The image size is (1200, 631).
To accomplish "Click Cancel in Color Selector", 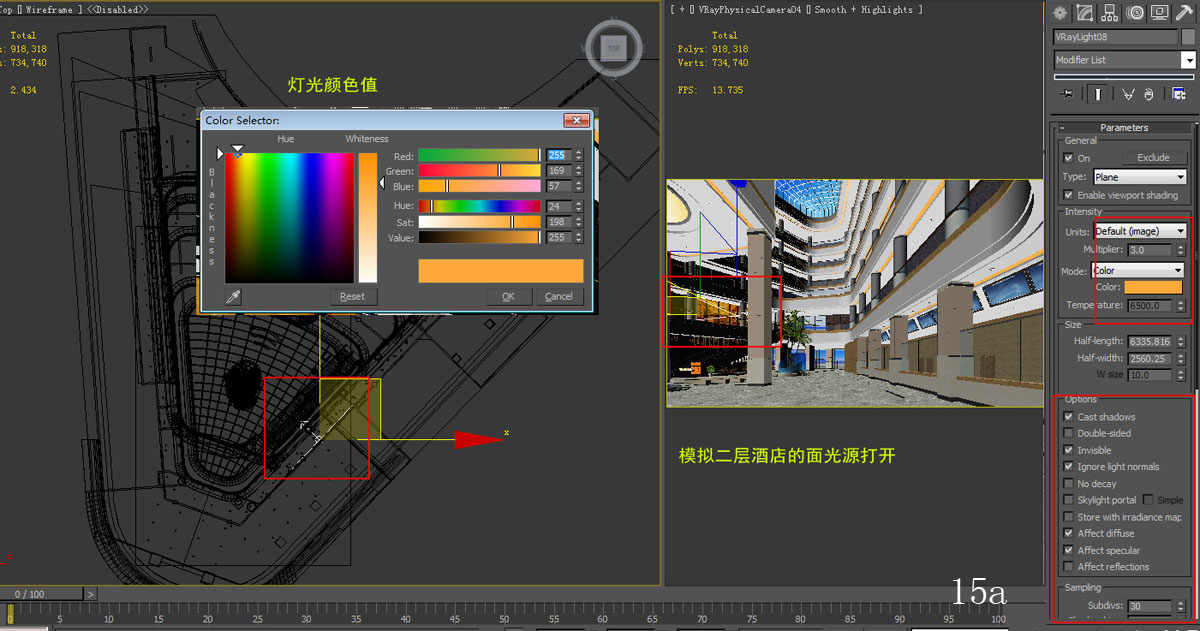I will click(x=559, y=296).
